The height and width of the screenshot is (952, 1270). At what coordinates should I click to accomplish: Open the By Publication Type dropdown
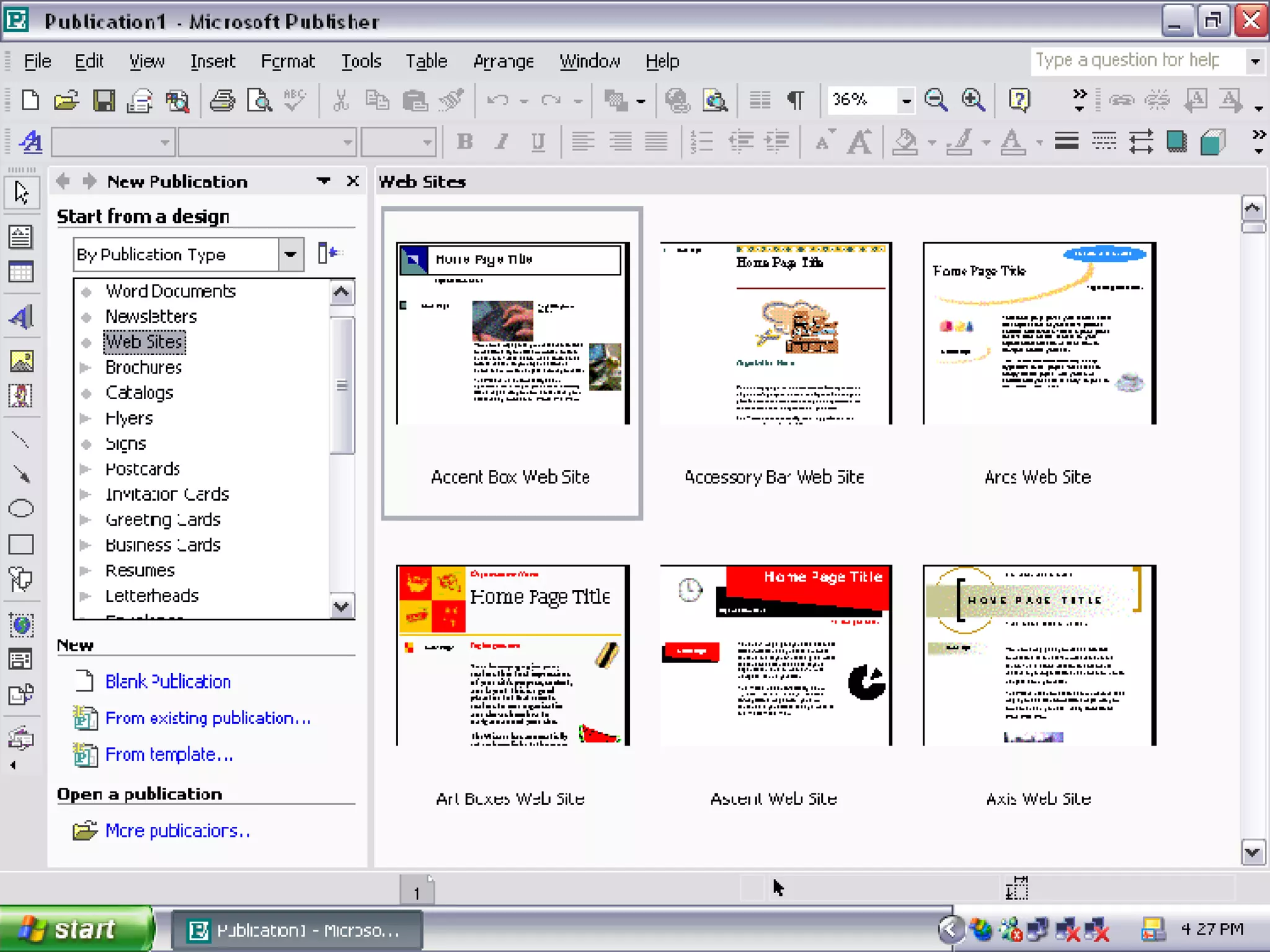tap(290, 255)
